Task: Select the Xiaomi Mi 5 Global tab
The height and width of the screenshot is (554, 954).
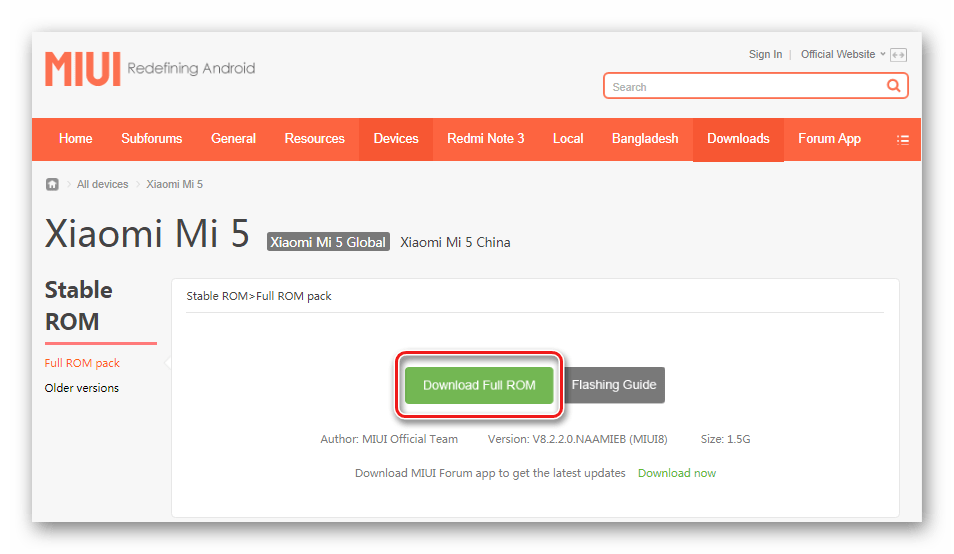Action: tap(328, 242)
